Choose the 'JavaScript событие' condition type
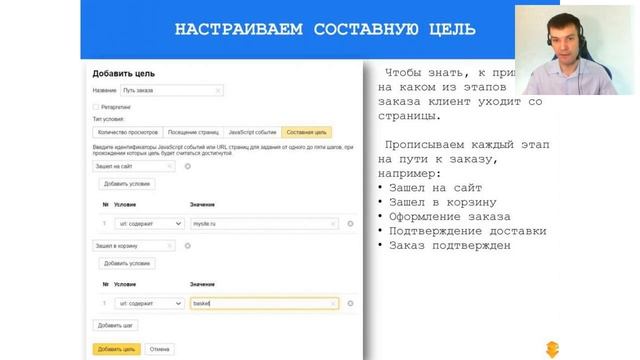 point(252,132)
